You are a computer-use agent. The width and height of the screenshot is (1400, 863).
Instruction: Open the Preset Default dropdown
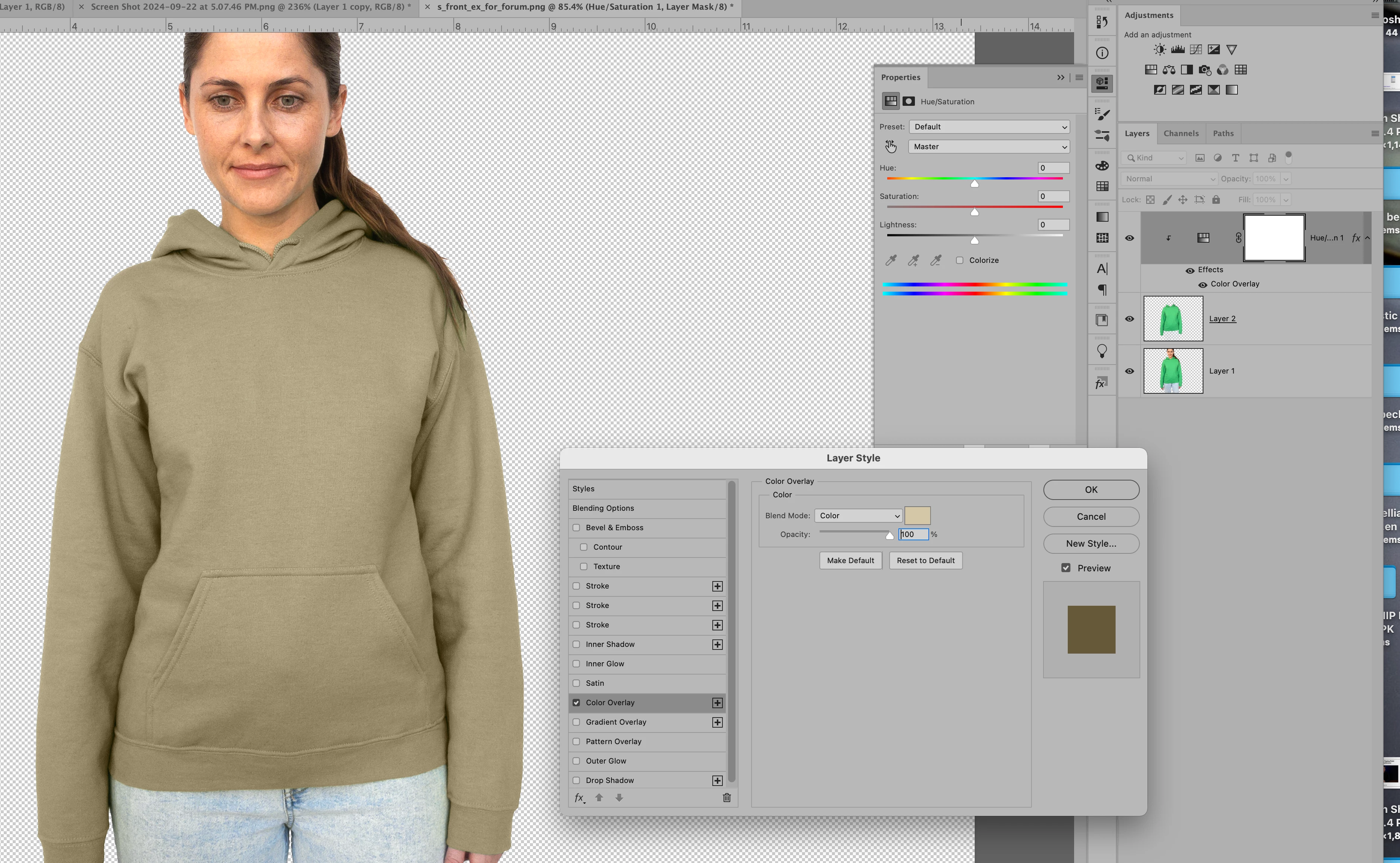(989, 127)
